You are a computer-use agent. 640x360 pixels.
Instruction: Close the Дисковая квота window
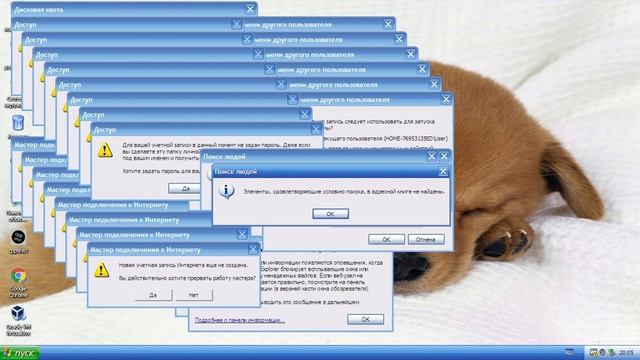251,9
